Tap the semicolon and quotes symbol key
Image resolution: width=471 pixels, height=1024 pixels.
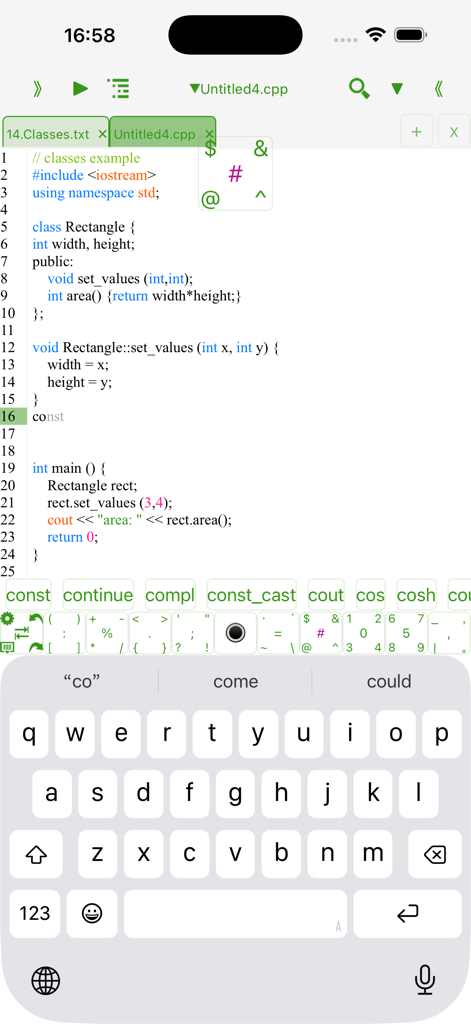click(193, 633)
